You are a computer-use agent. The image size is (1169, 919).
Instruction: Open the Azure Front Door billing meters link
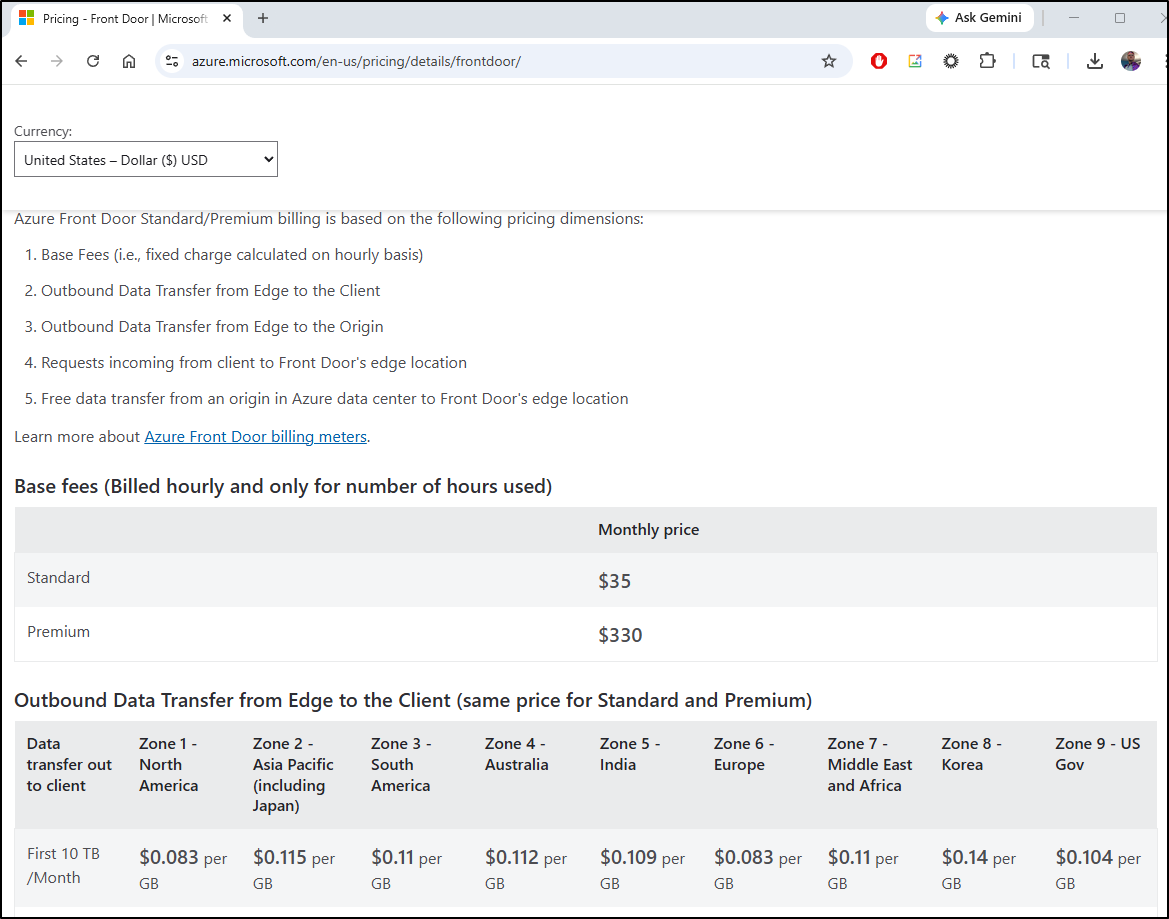click(x=256, y=436)
